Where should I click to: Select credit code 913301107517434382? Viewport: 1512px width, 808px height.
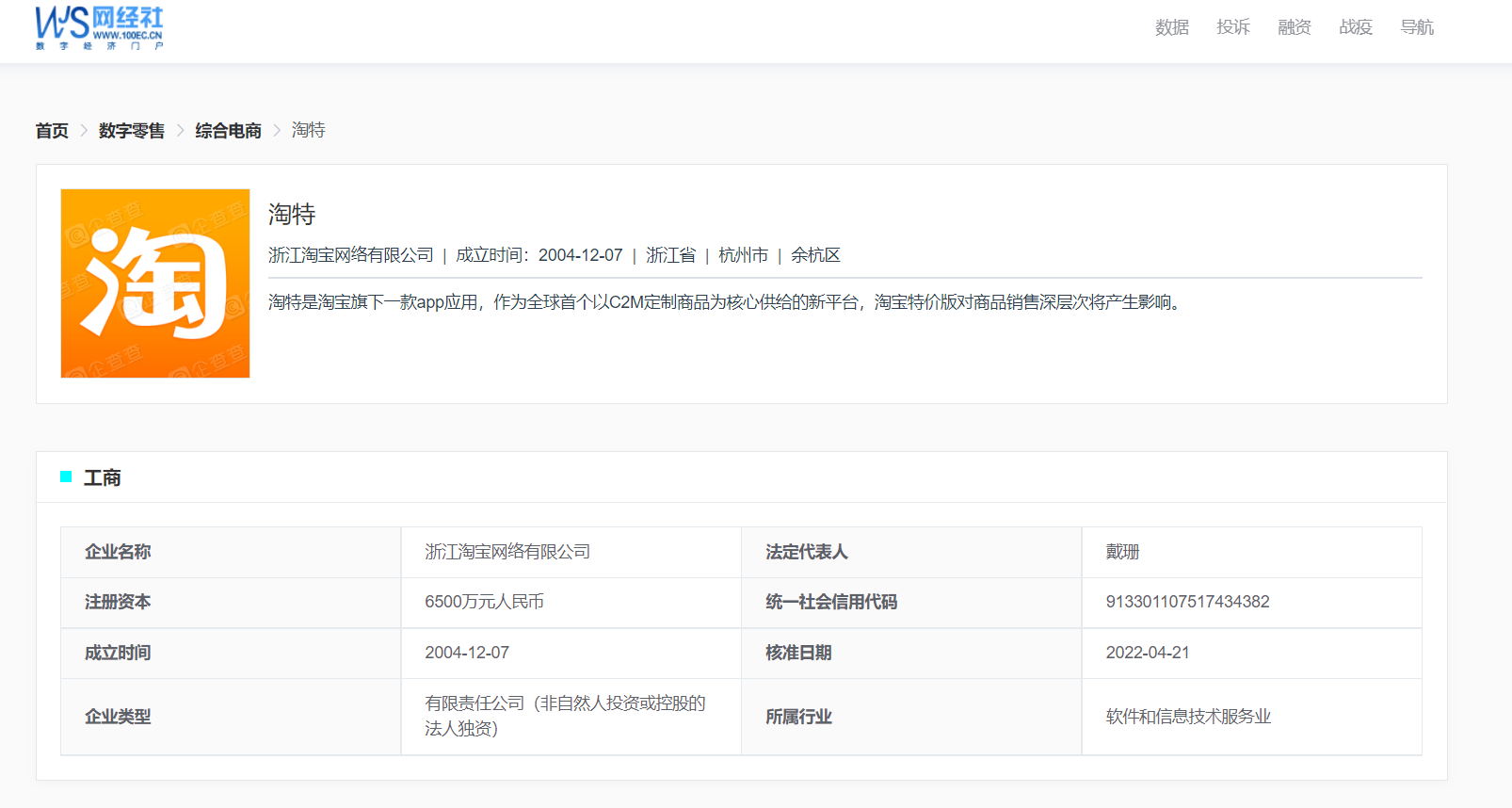pyautogui.click(x=1187, y=602)
